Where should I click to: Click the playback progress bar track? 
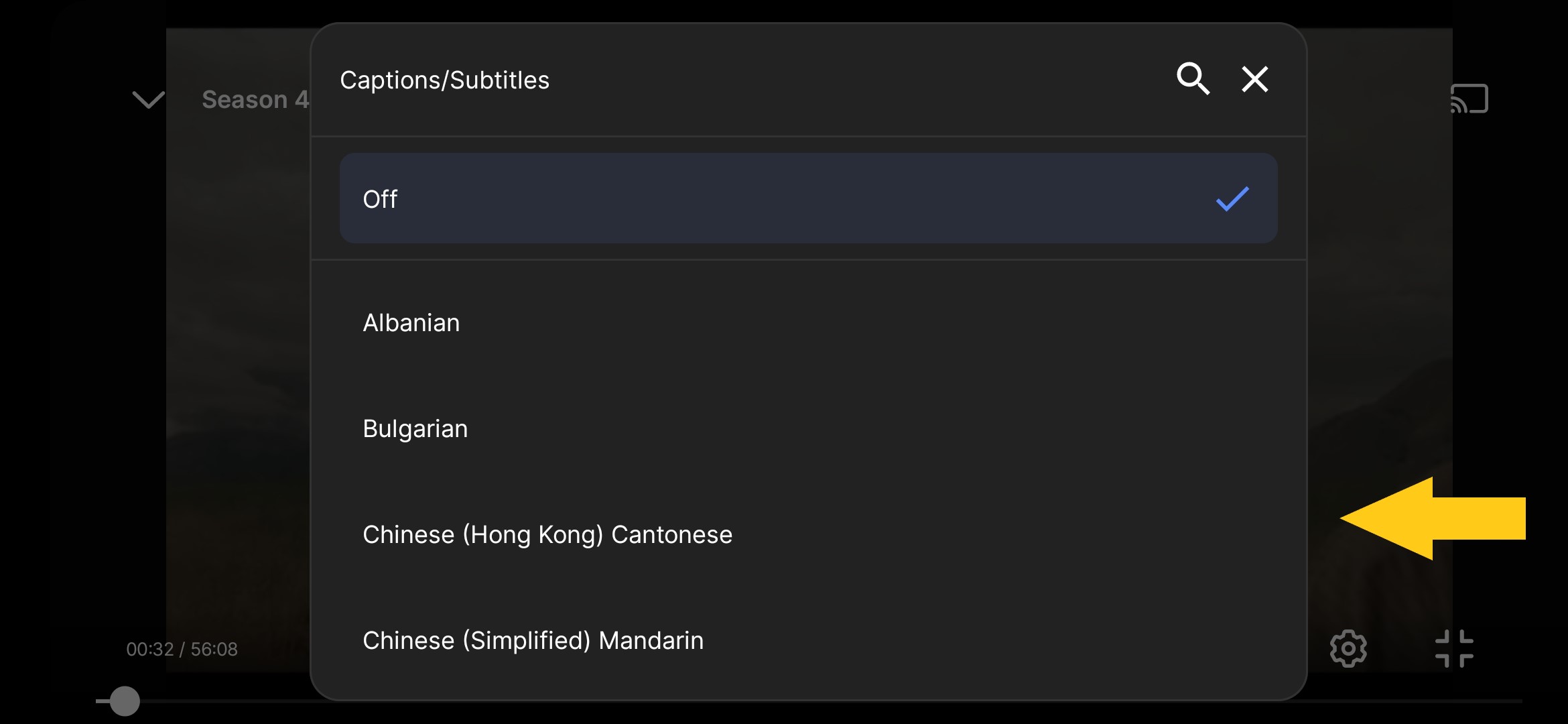click(809, 701)
